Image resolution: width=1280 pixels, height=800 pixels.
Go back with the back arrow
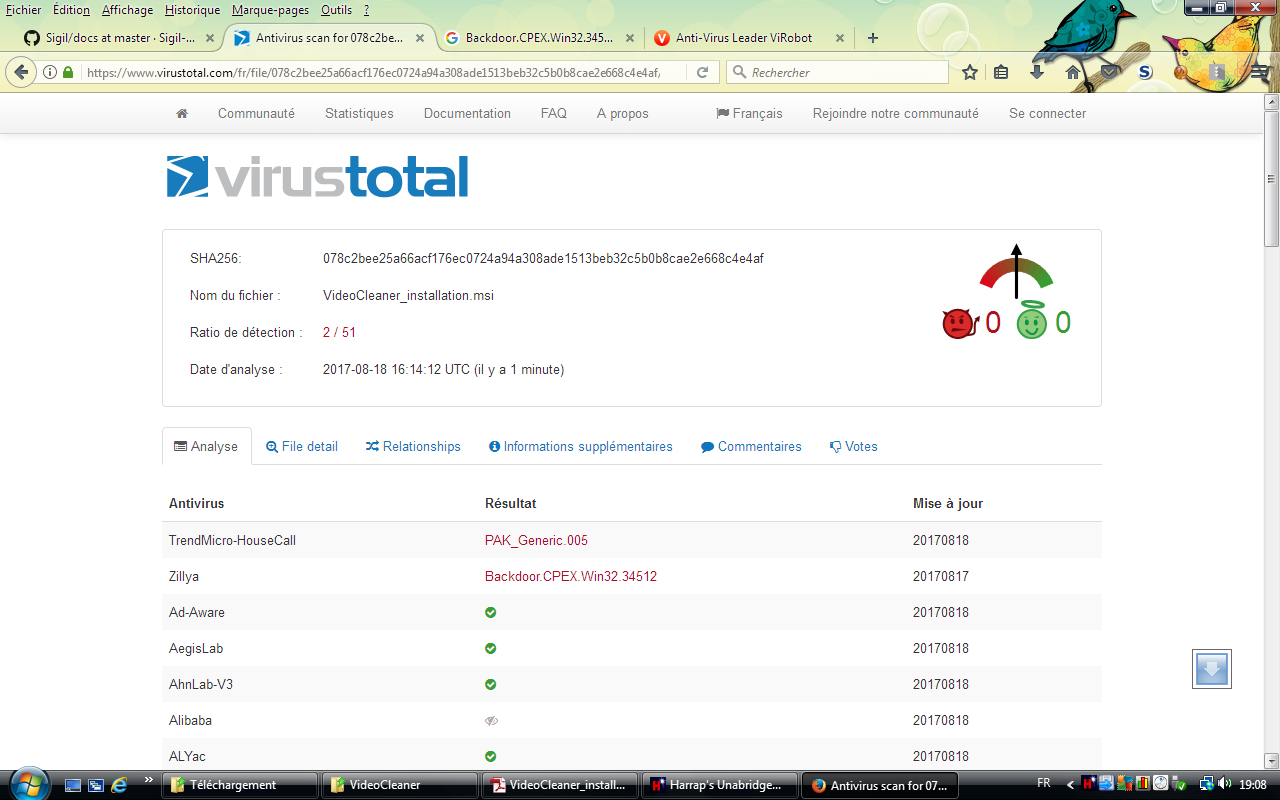[x=20, y=72]
